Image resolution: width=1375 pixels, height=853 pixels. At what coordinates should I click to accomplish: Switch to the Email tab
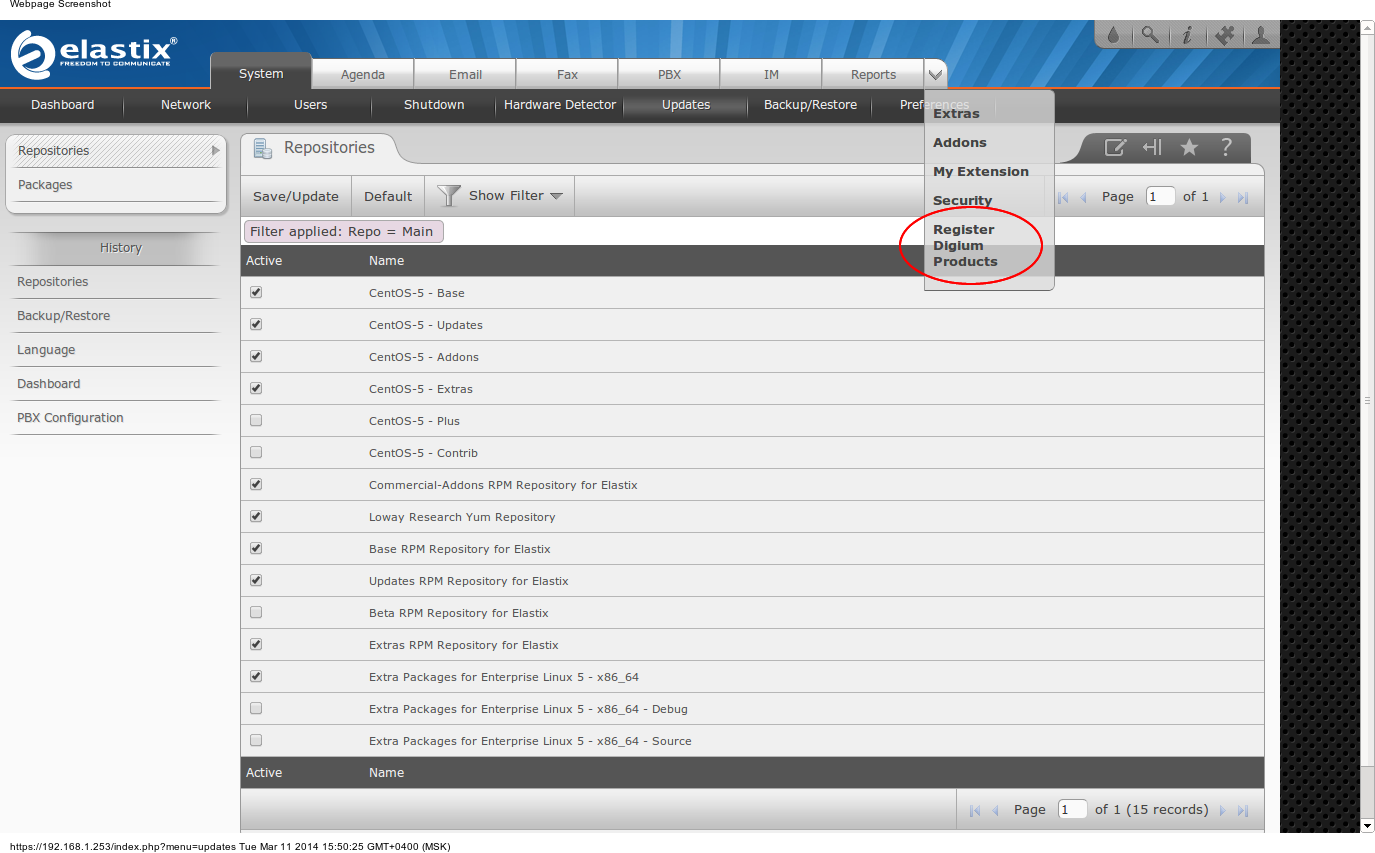[x=465, y=74]
